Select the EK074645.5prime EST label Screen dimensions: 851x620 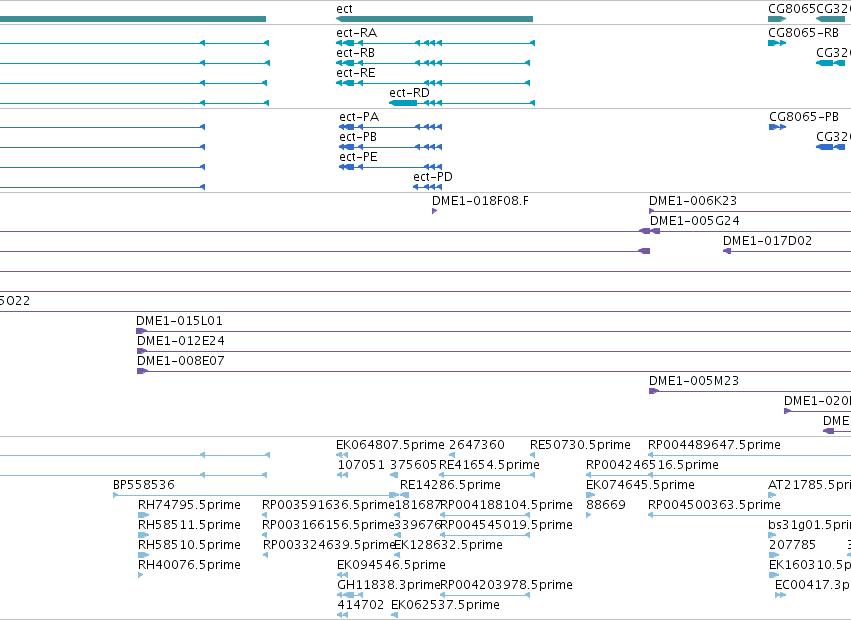pos(640,485)
